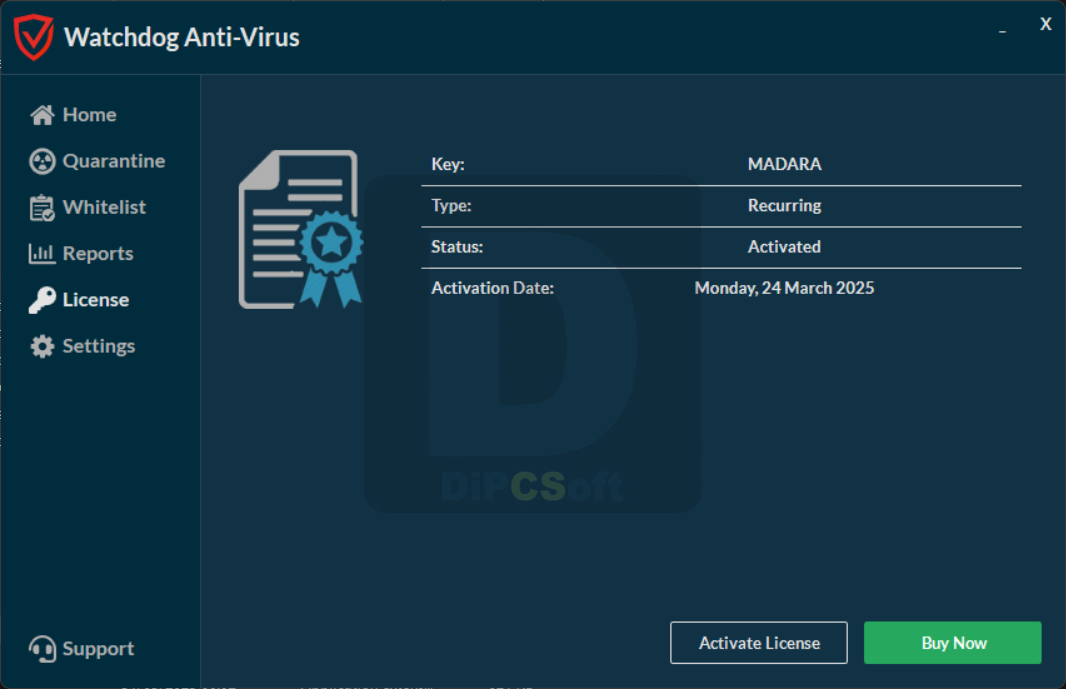The image size is (1066, 689).
Task: Click the Type: label
Action: coord(451,205)
